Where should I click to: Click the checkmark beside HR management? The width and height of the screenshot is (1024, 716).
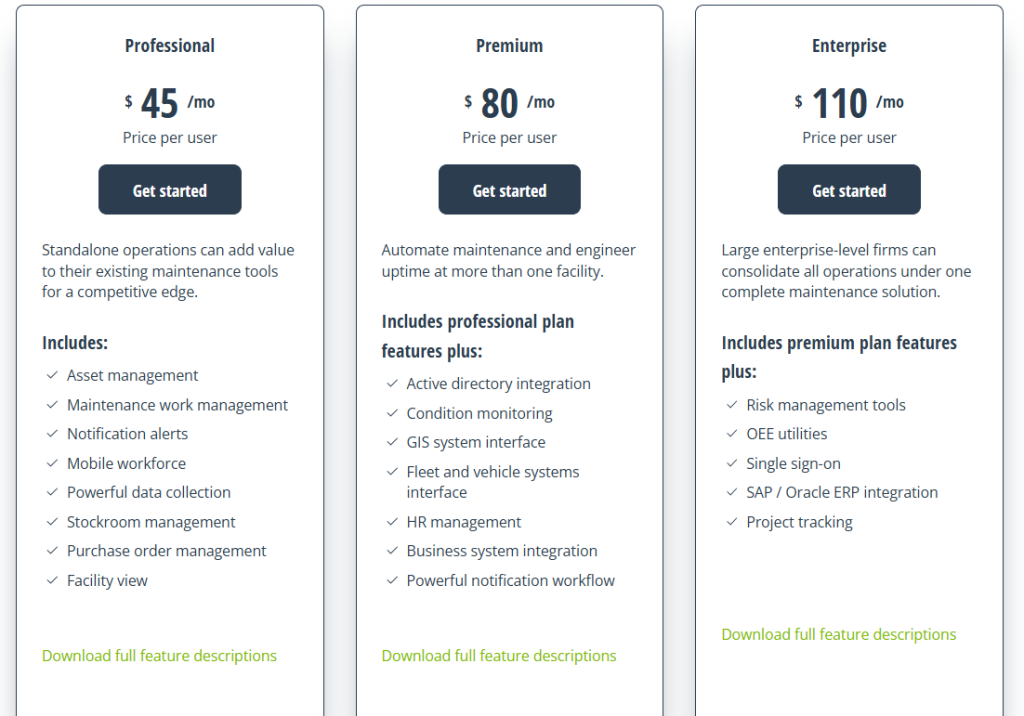coord(391,522)
